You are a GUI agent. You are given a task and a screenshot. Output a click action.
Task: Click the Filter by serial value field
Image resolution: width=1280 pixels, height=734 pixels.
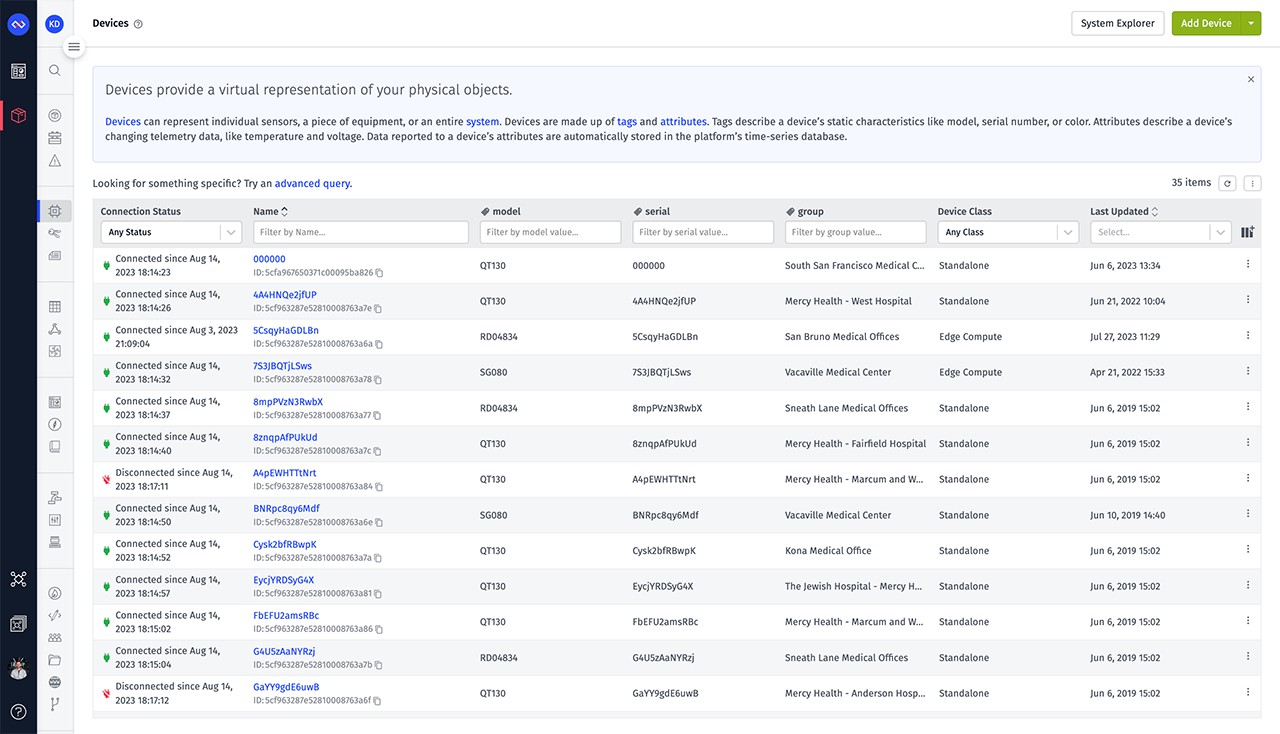[703, 232]
